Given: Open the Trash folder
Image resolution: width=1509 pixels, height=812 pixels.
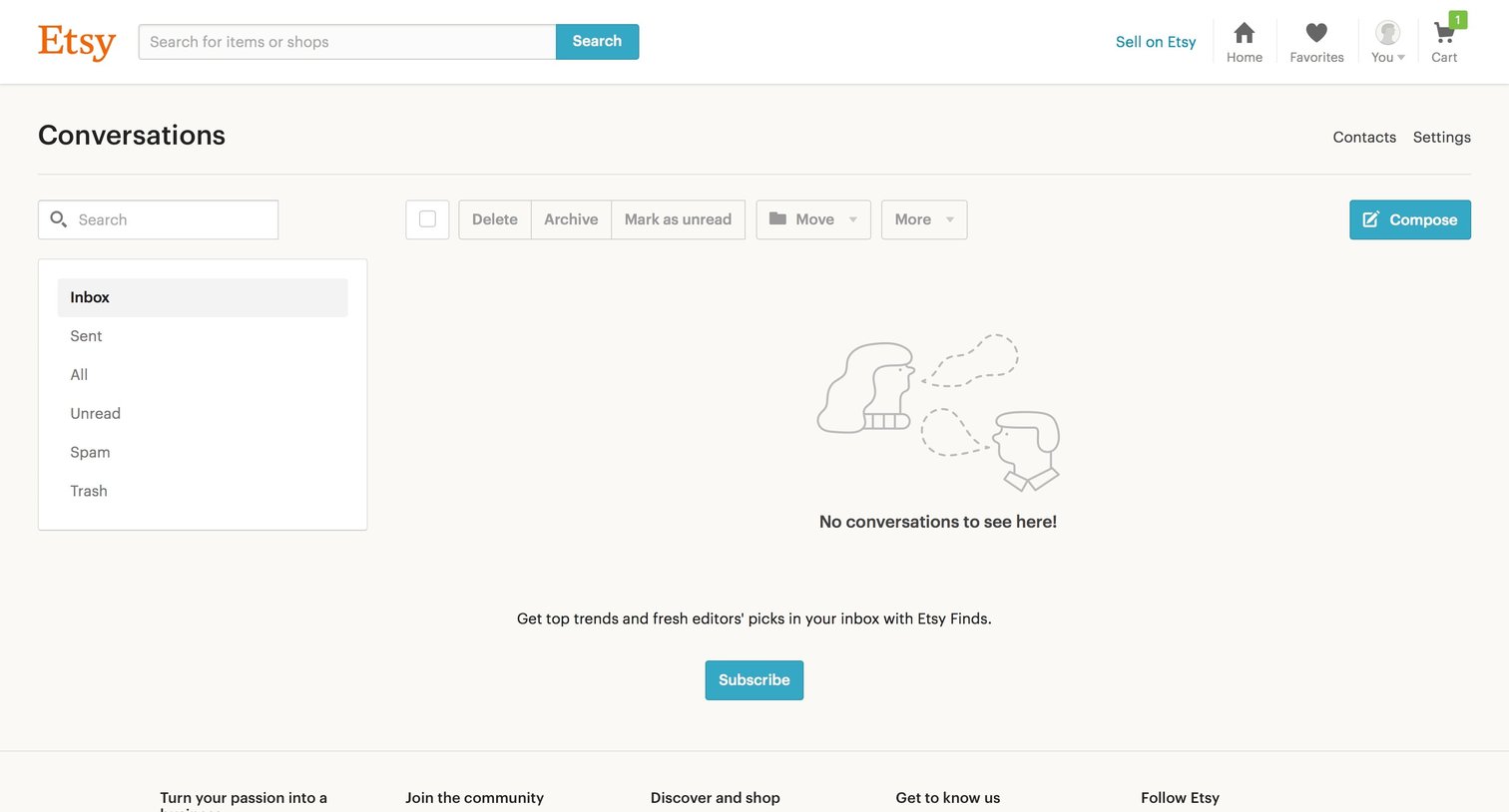Looking at the screenshot, I should click(203, 492).
